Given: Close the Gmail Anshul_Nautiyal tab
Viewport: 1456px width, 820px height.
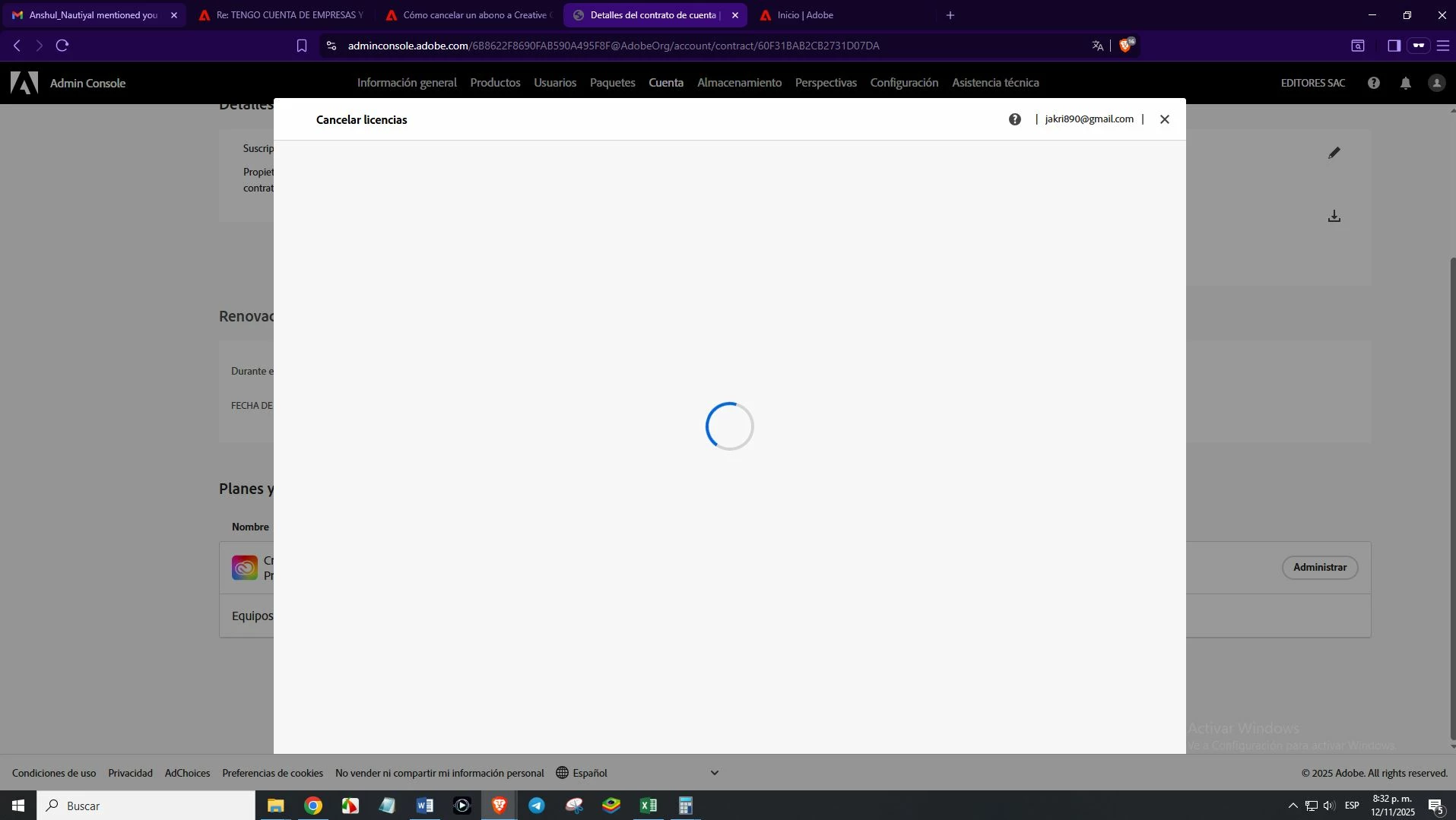Looking at the screenshot, I should (x=173, y=15).
